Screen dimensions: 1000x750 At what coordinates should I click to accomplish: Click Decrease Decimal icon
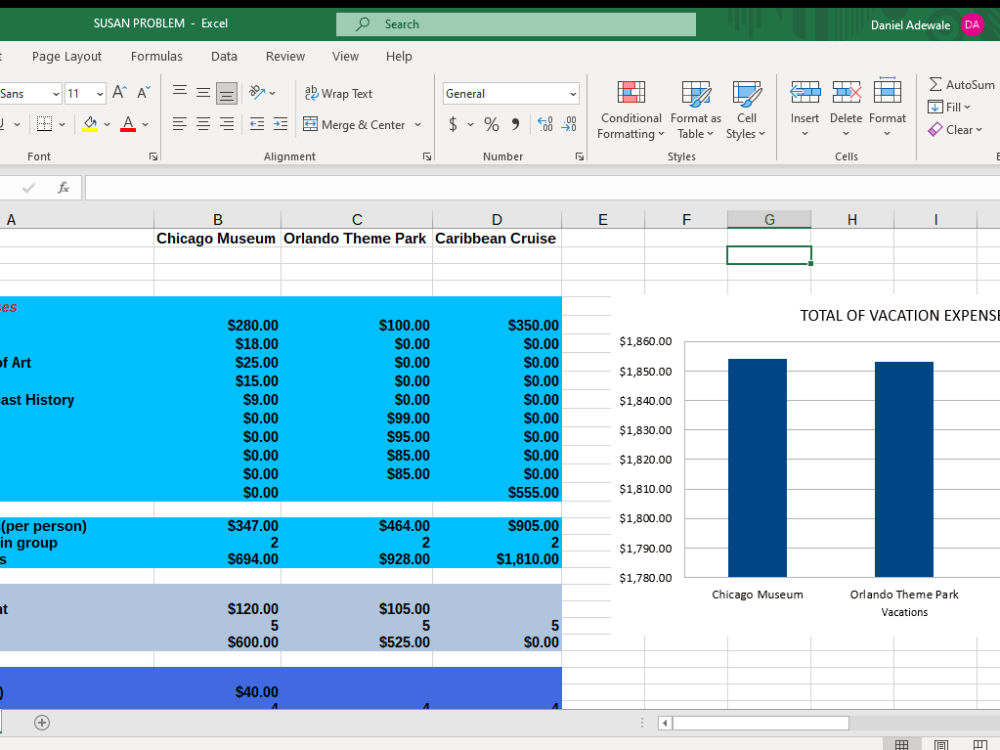point(569,124)
